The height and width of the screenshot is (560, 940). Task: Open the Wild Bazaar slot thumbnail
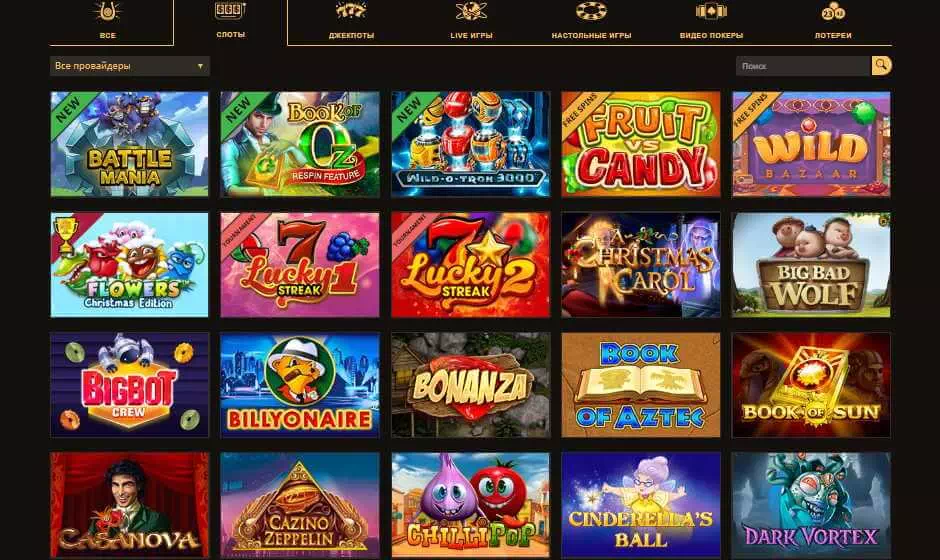click(x=811, y=144)
